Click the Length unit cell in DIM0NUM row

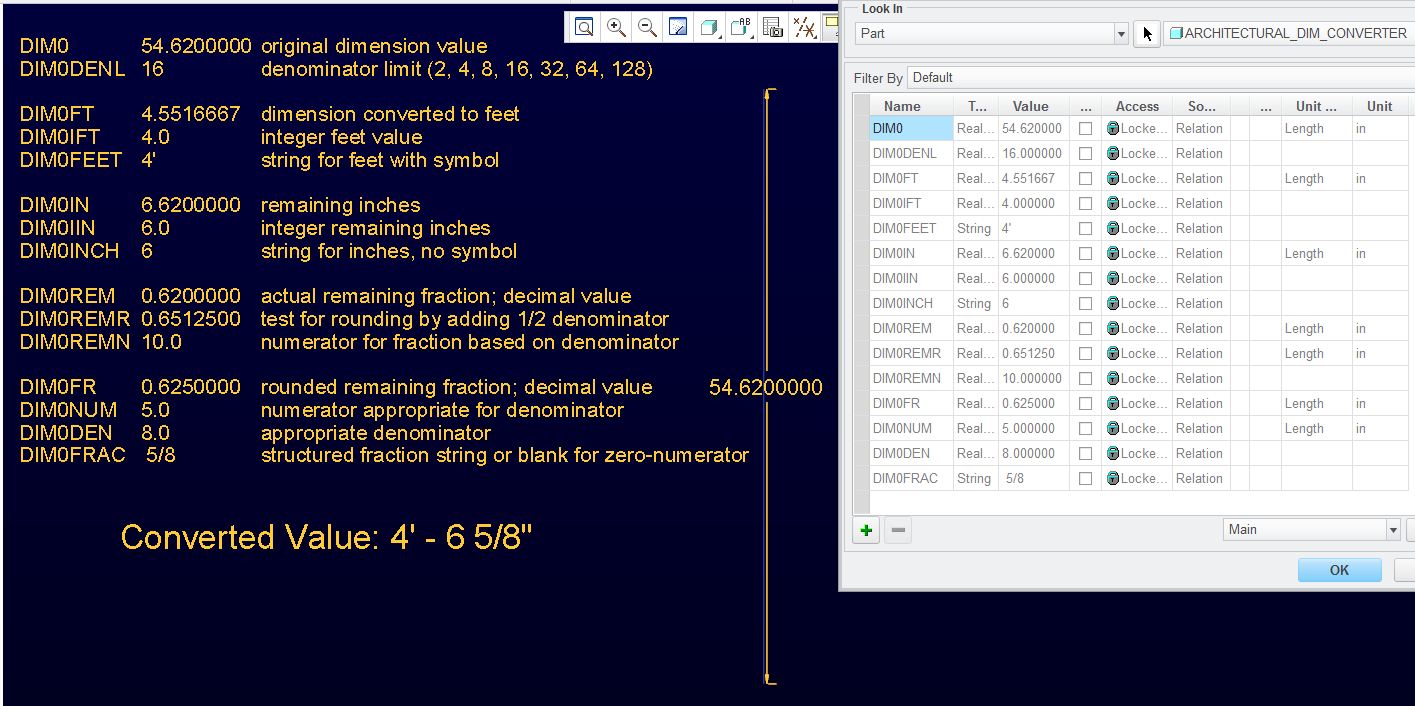(x=1317, y=428)
